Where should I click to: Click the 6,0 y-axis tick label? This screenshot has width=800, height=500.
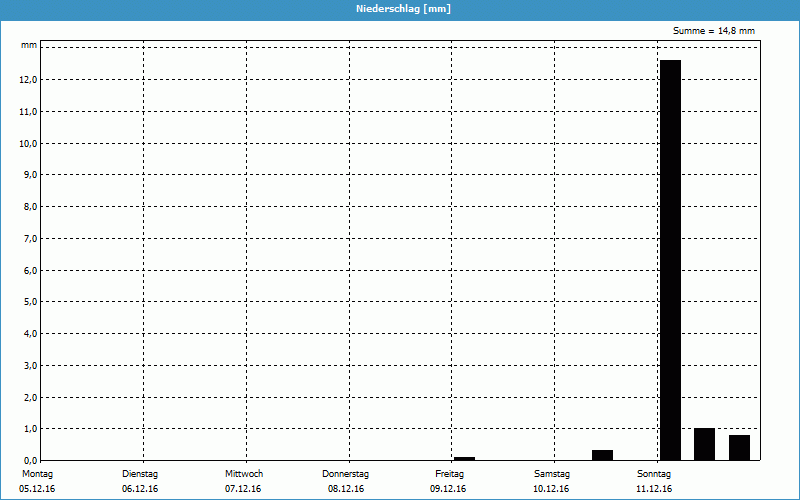[30, 270]
